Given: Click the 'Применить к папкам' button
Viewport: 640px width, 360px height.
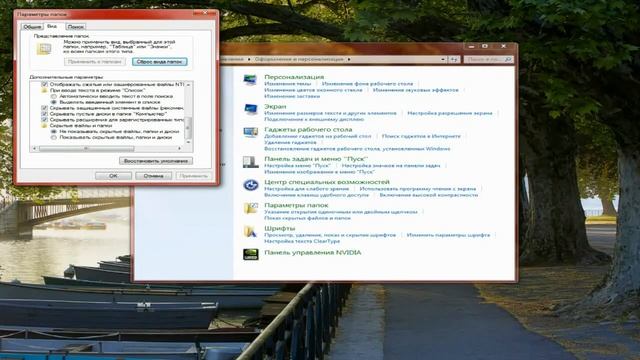Looking at the screenshot, I should tap(95, 62).
